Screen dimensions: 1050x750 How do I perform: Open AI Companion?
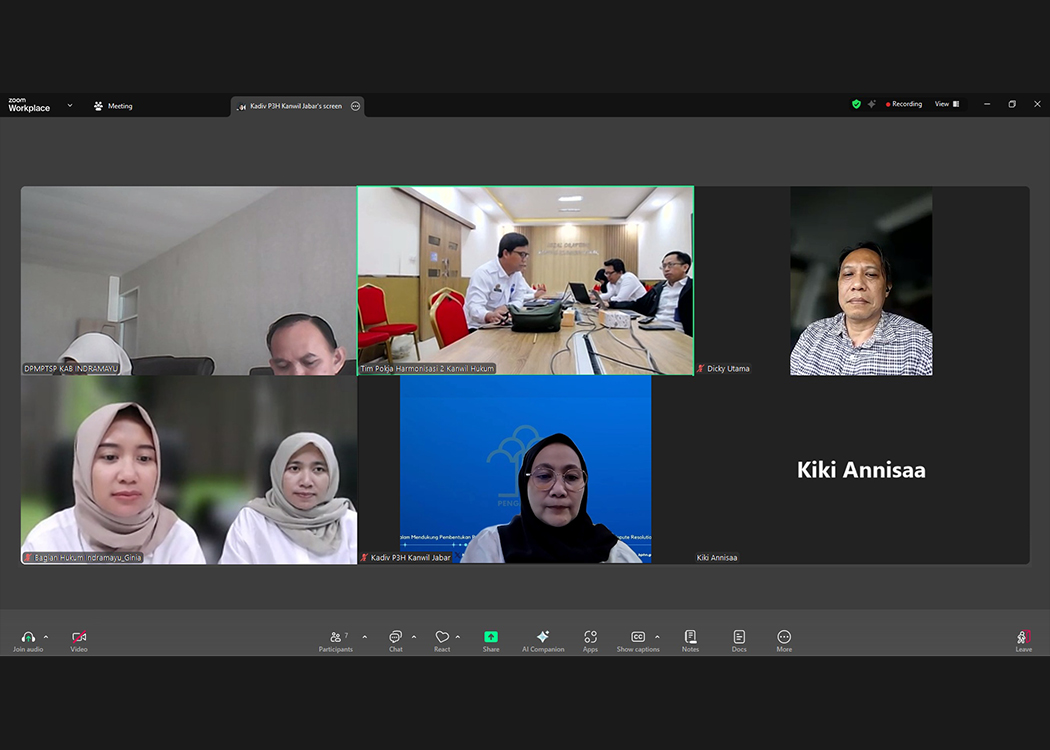pos(543,638)
